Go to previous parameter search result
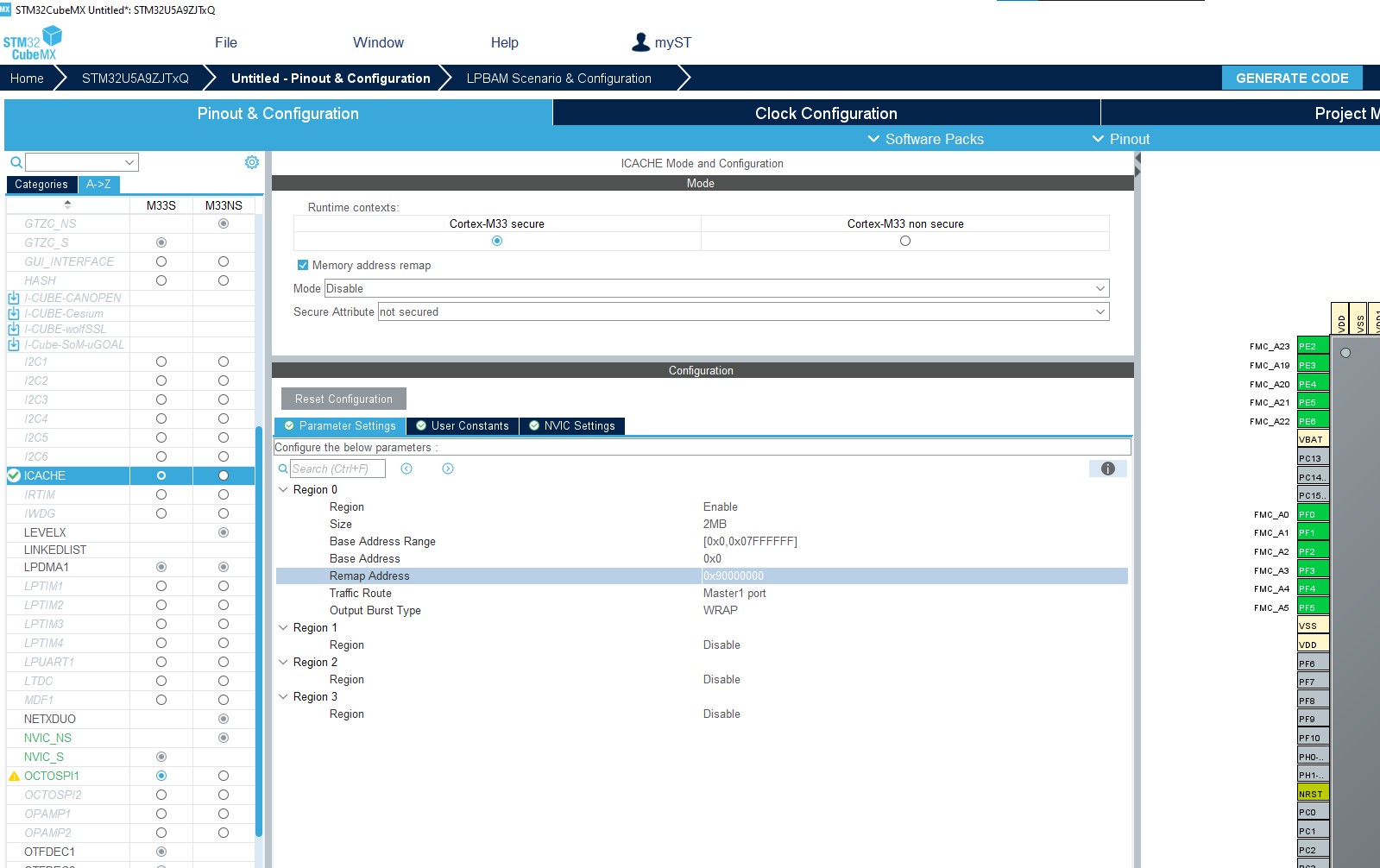 click(x=406, y=469)
